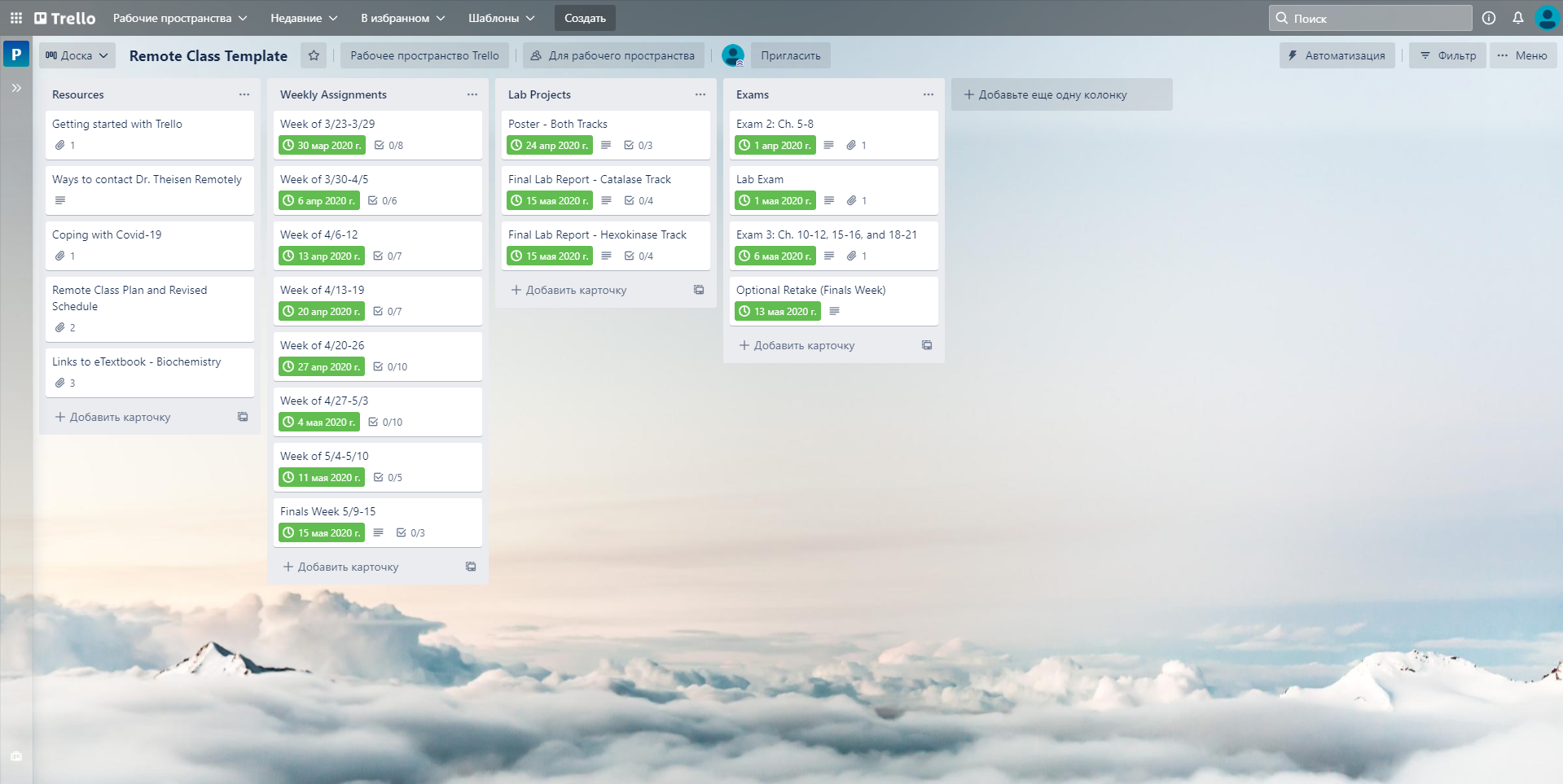Screen dimensions: 1563x784
Task: Click board member avatar next to Invite
Action: 733,55
